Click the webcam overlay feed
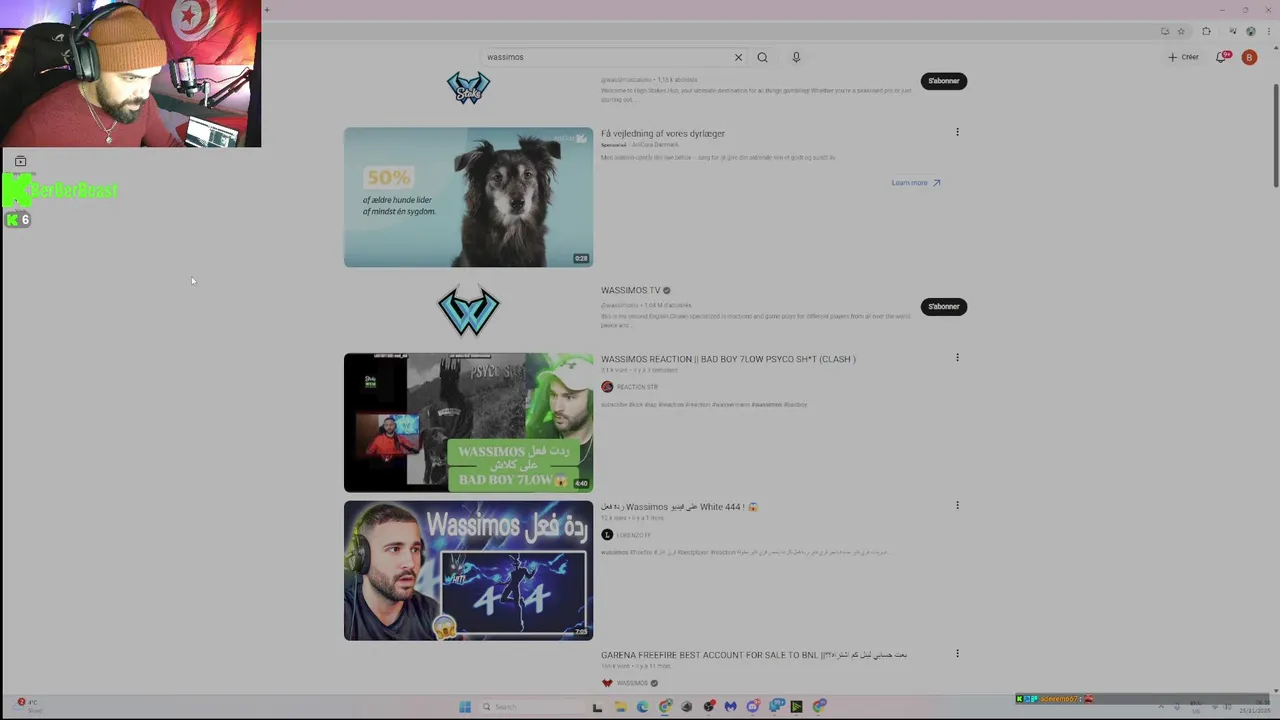1280x720 pixels. point(130,74)
